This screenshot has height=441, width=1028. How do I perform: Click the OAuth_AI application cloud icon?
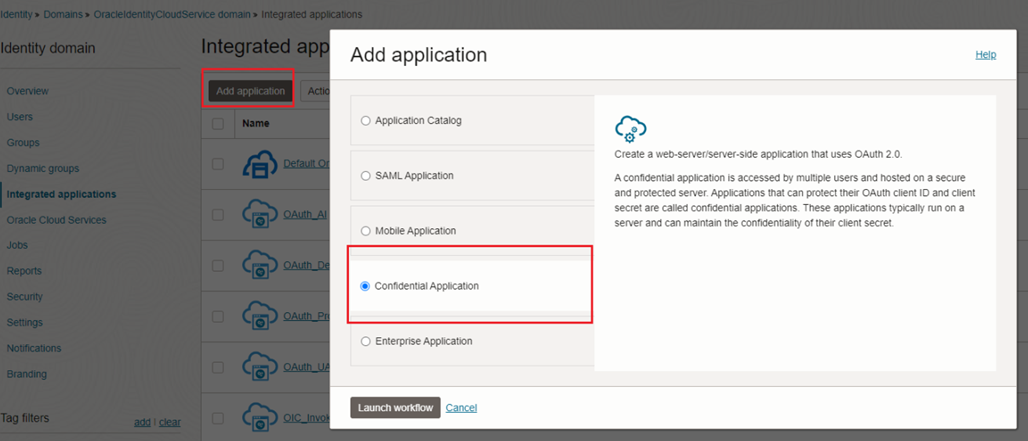tap(259, 214)
